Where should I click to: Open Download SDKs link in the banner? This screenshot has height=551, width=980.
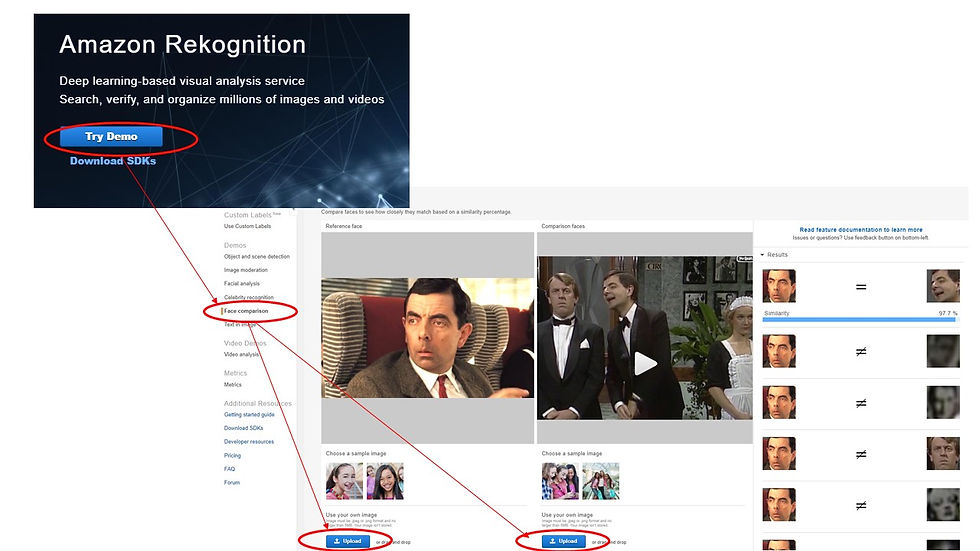pos(112,161)
